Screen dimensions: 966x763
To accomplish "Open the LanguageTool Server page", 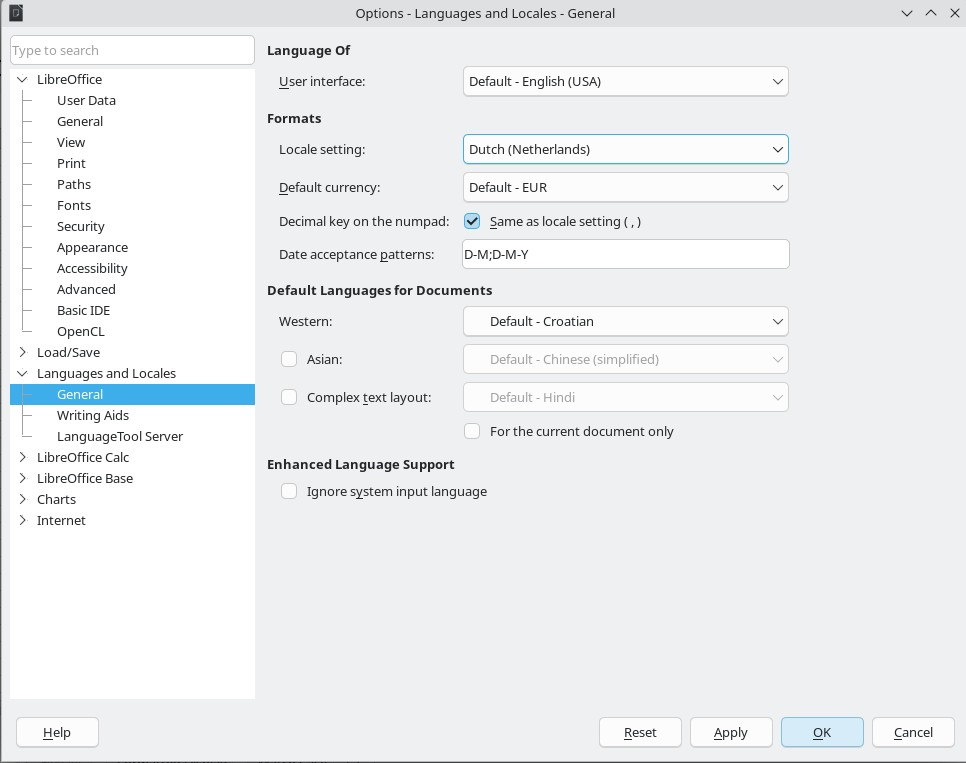I will point(120,436).
